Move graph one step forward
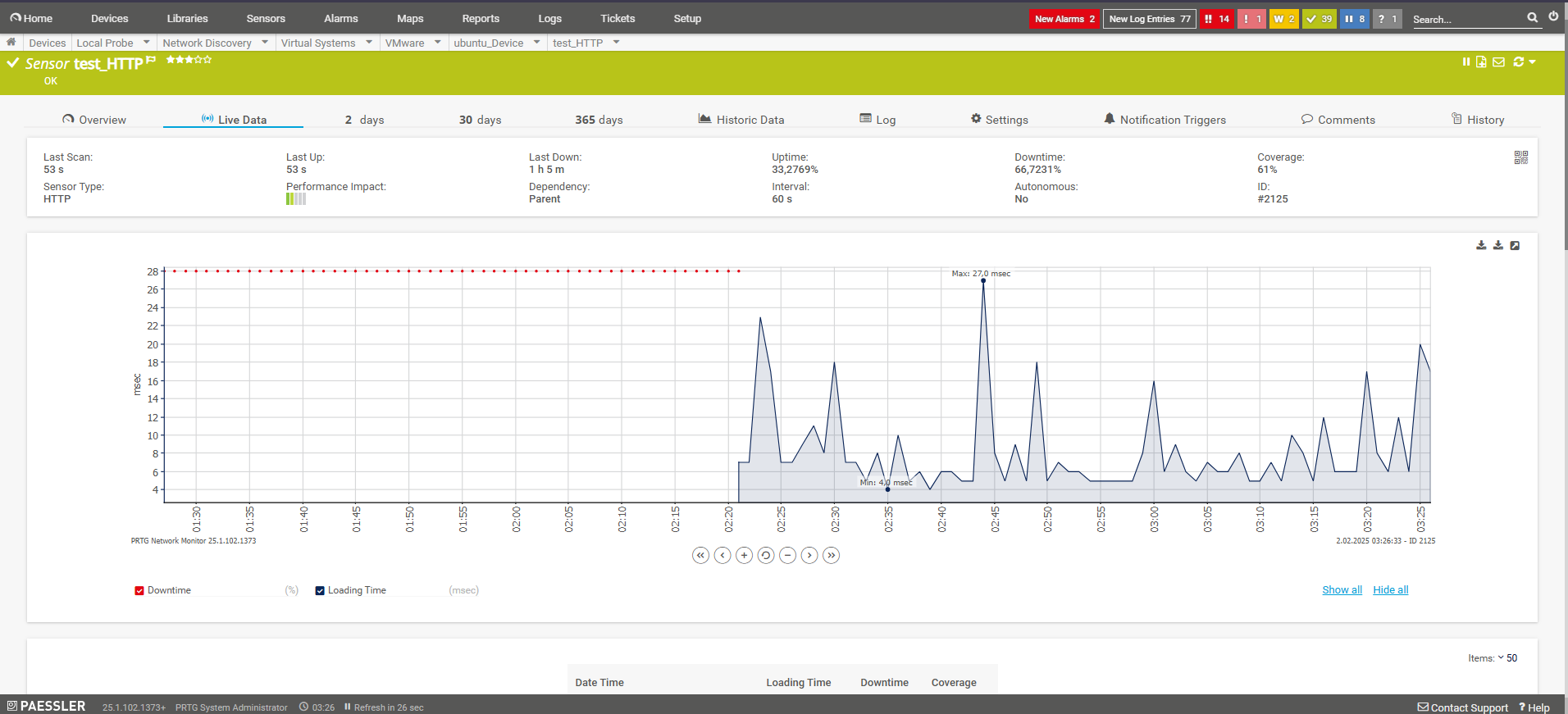 pos(809,555)
